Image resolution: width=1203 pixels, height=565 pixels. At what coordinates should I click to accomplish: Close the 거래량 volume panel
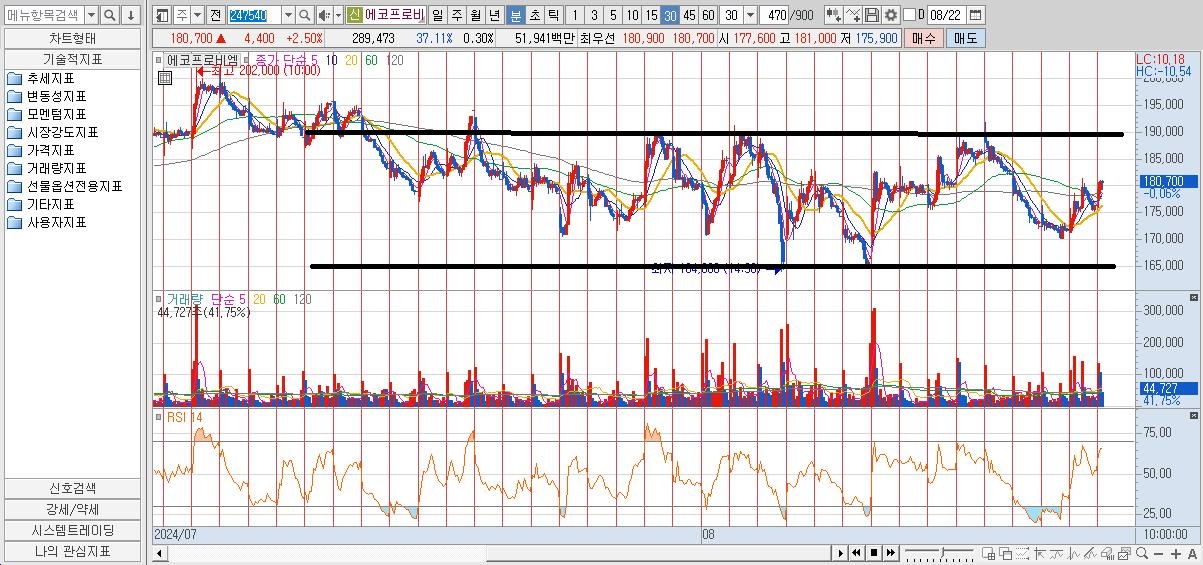click(1192, 297)
